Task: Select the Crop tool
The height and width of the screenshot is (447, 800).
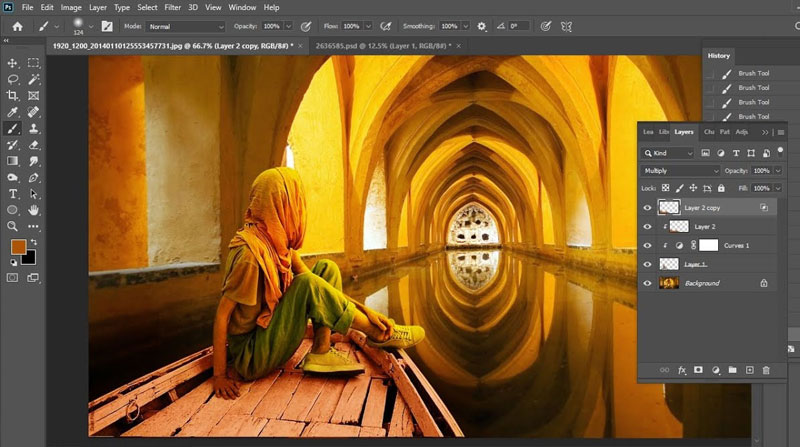Action: (x=12, y=95)
